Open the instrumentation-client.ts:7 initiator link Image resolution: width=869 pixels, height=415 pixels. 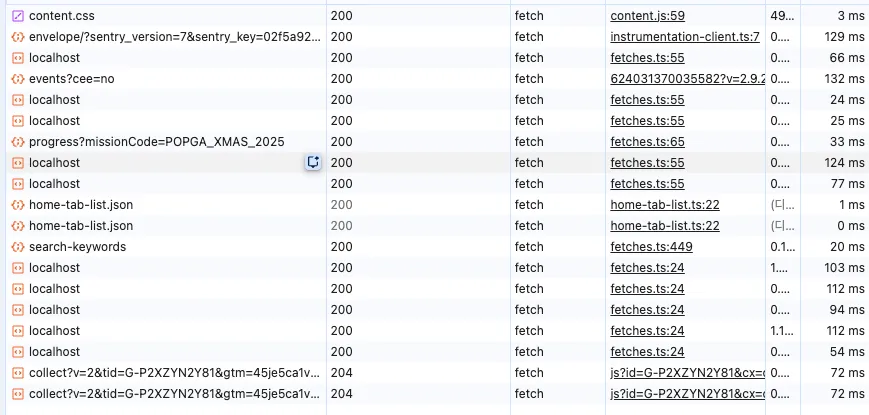pos(685,37)
